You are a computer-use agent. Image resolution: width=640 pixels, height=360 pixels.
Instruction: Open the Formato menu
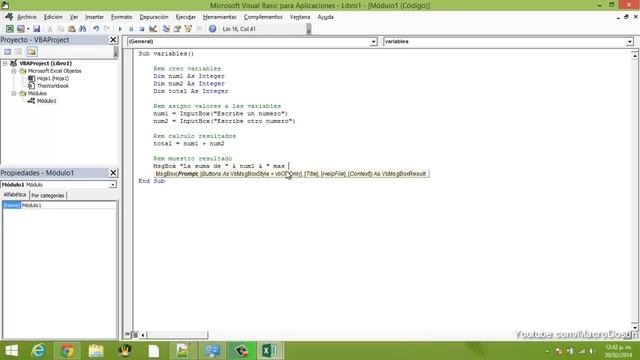coord(122,17)
